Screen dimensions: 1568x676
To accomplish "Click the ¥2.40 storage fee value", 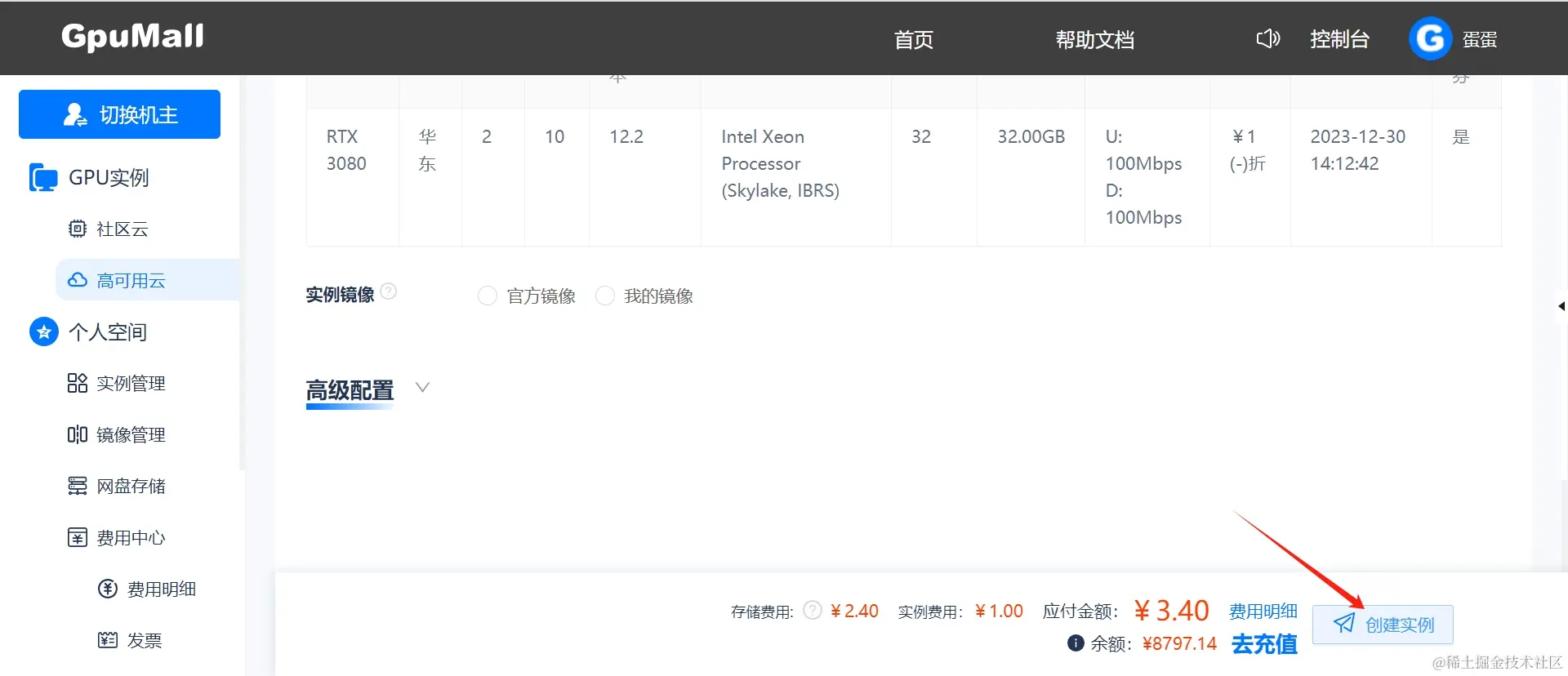I will pos(854,611).
